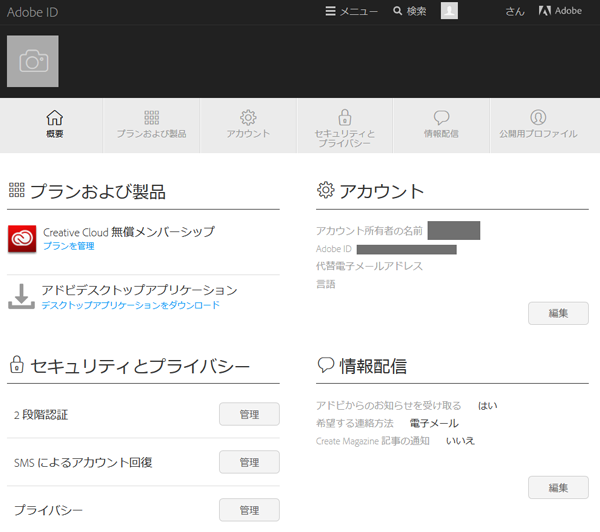The image size is (600, 532).
Task: Click the camera profile photo placeholder
Action: click(x=33, y=61)
